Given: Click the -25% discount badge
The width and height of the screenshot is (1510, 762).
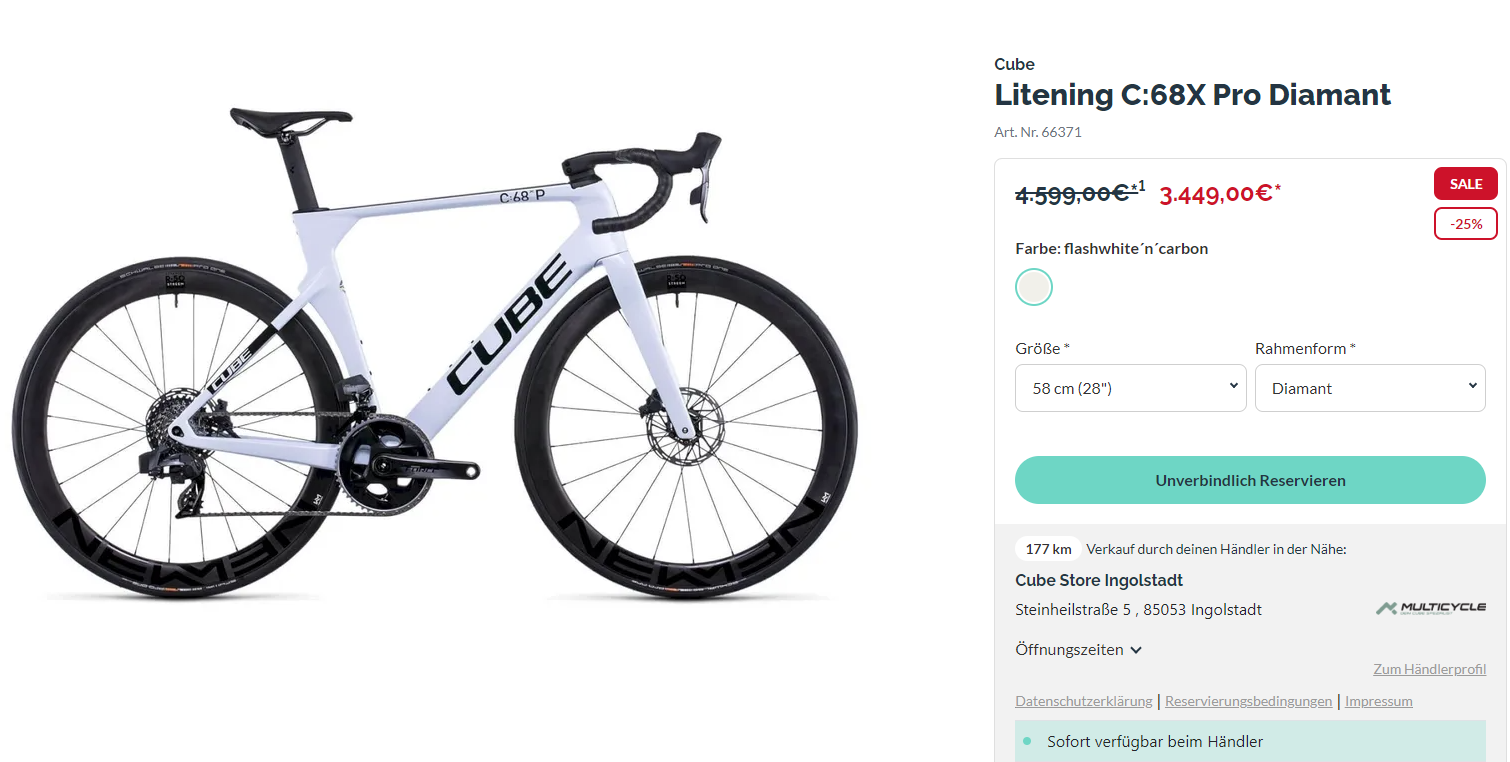Looking at the screenshot, I should pos(1465,224).
